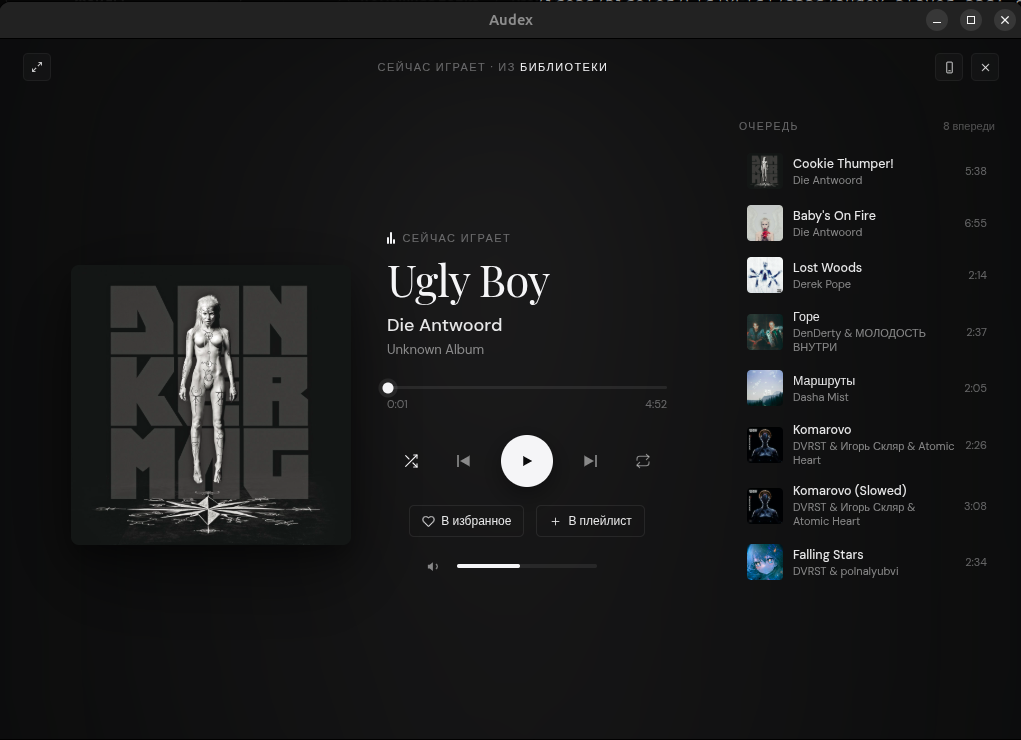Click the Lost Woods cover thumbnail
This screenshot has width=1021, height=740.
(x=764, y=275)
